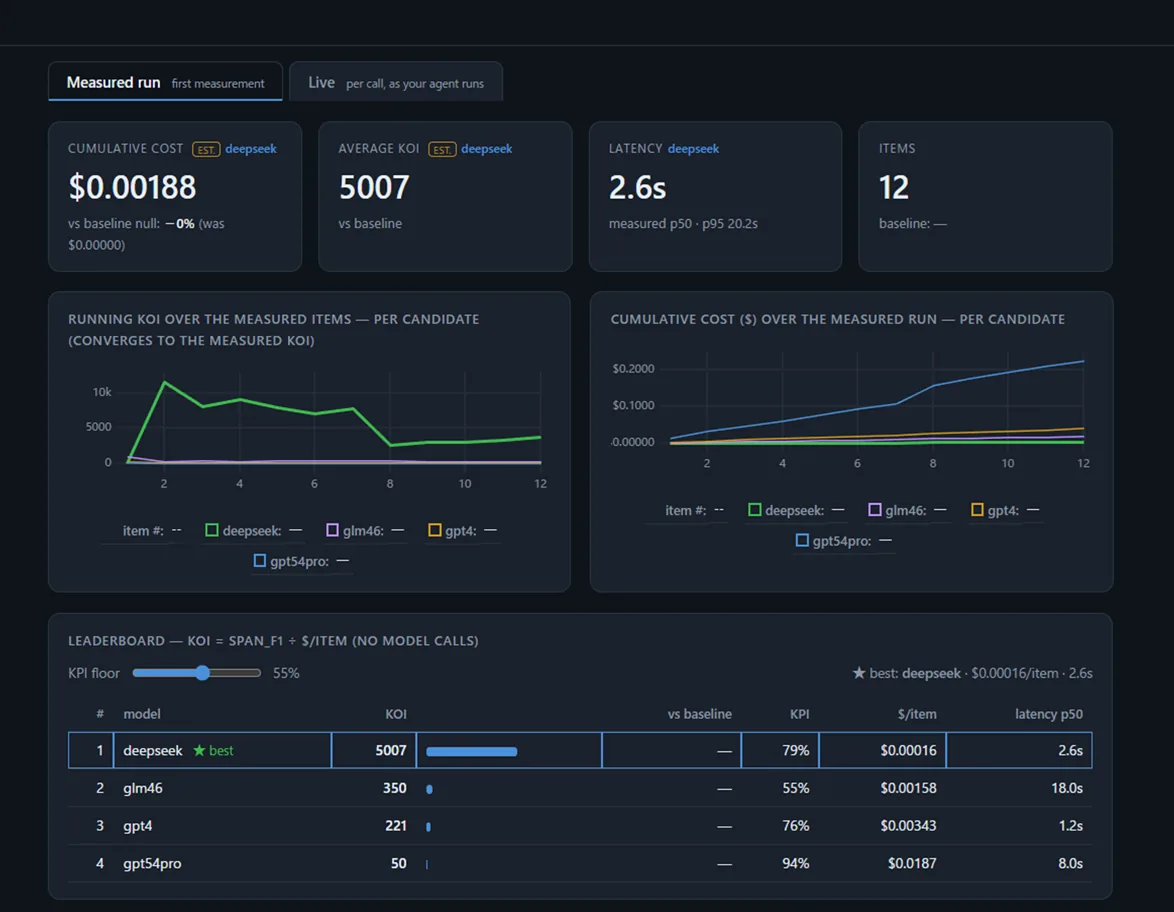Click KOI value 350 for glm46
Viewport: 1174px width, 912px height.
[395, 788]
